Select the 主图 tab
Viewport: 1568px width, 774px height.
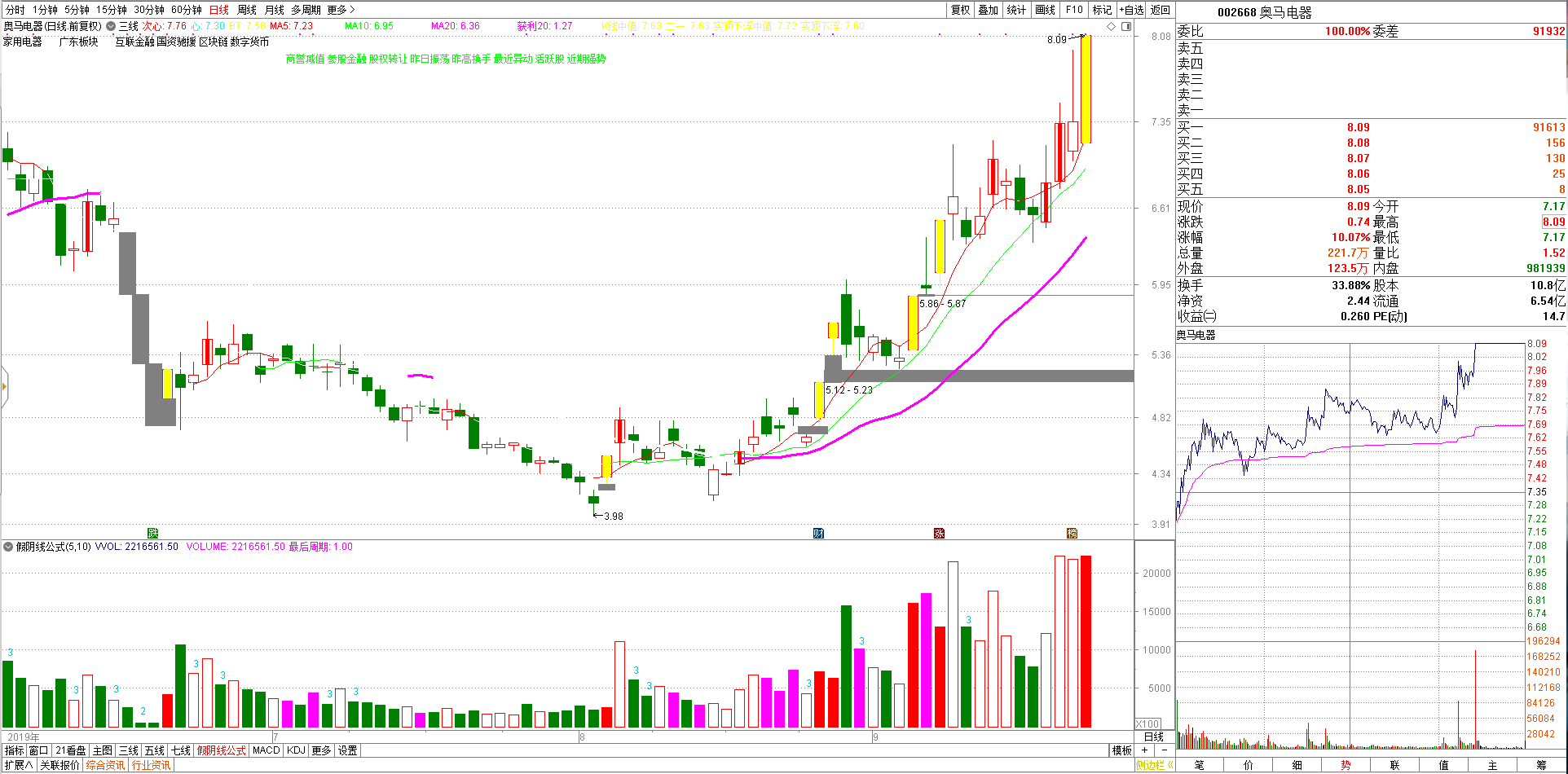tap(103, 750)
